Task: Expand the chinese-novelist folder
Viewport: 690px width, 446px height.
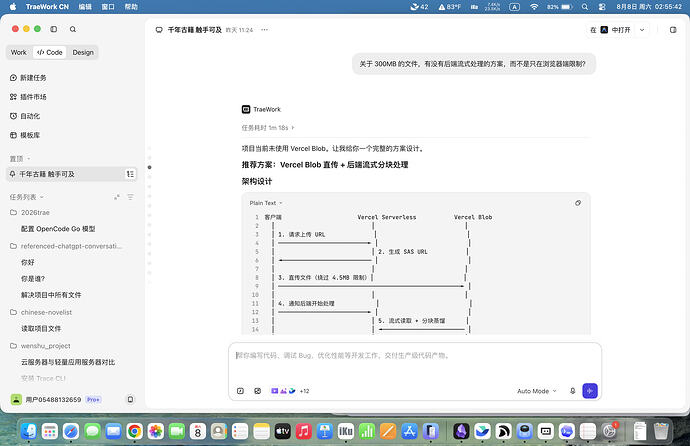Action: click(x=41, y=312)
